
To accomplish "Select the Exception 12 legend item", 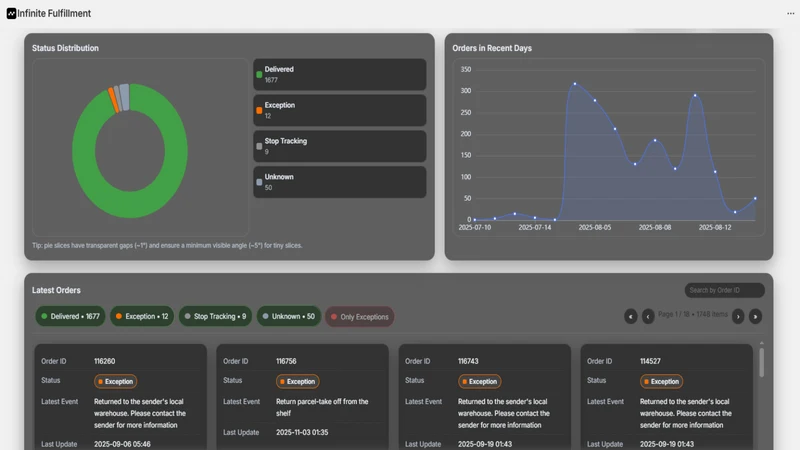I will (340, 110).
